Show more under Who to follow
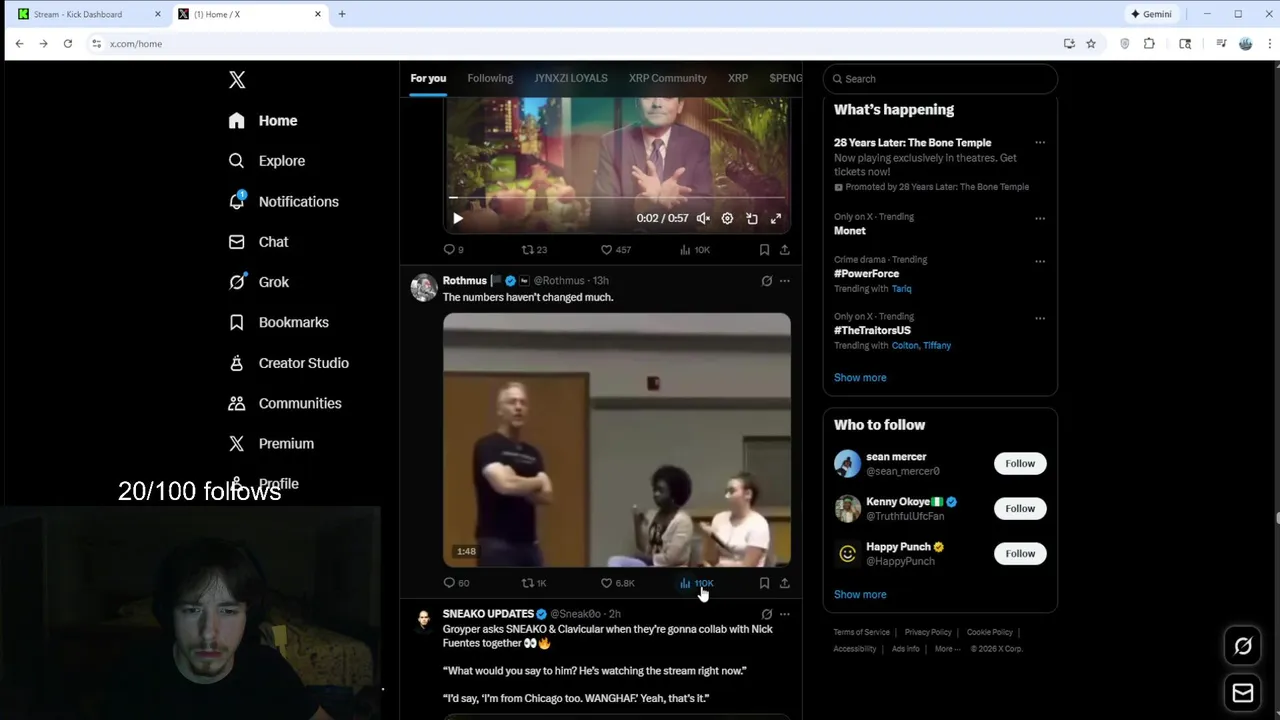This screenshot has height=720, width=1280. tap(860, 595)
